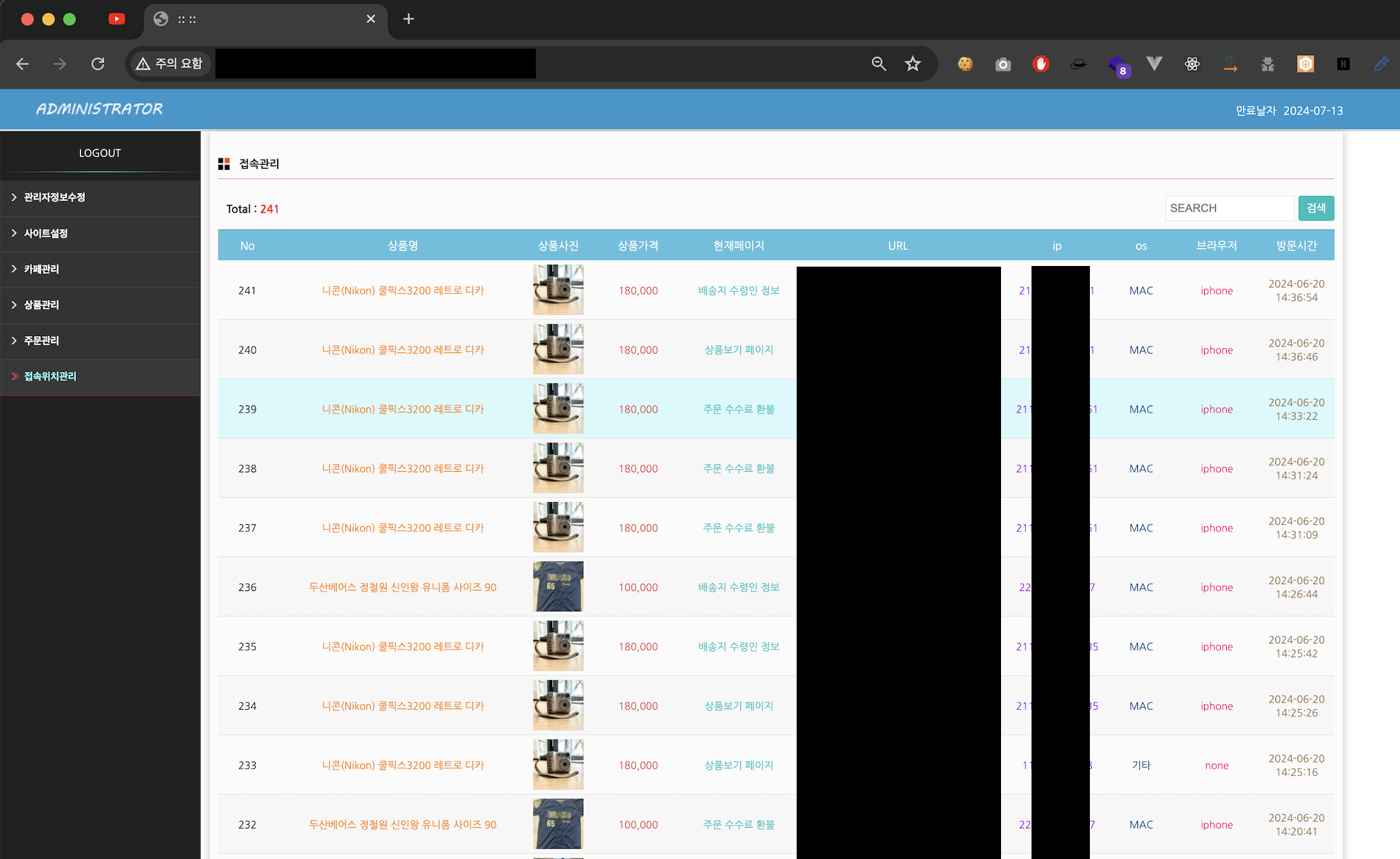Click the cookie extension icon

pyautogui.click(x=965, y=64)
